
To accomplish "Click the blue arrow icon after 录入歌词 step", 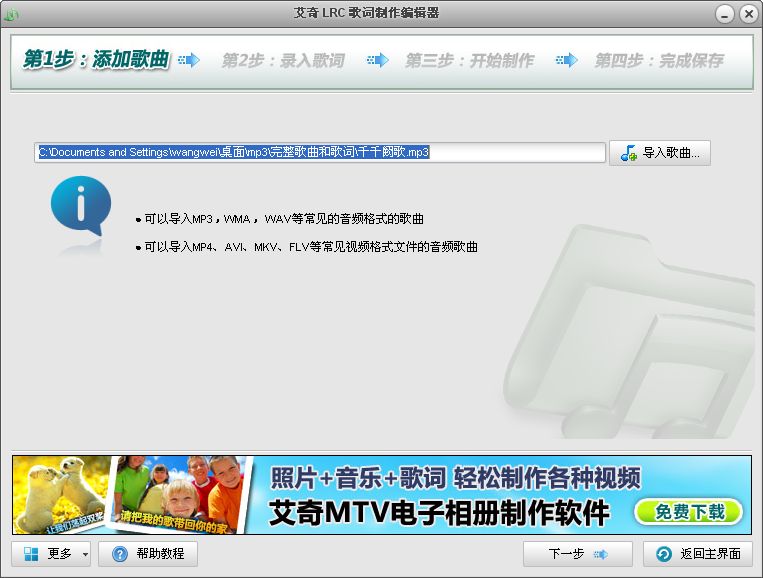I will point(378,60).
